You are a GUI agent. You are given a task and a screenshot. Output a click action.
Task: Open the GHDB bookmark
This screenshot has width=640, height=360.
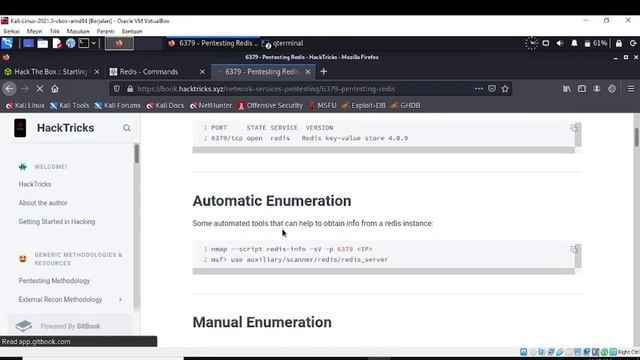pyautogui.click(x=405, y=106)
